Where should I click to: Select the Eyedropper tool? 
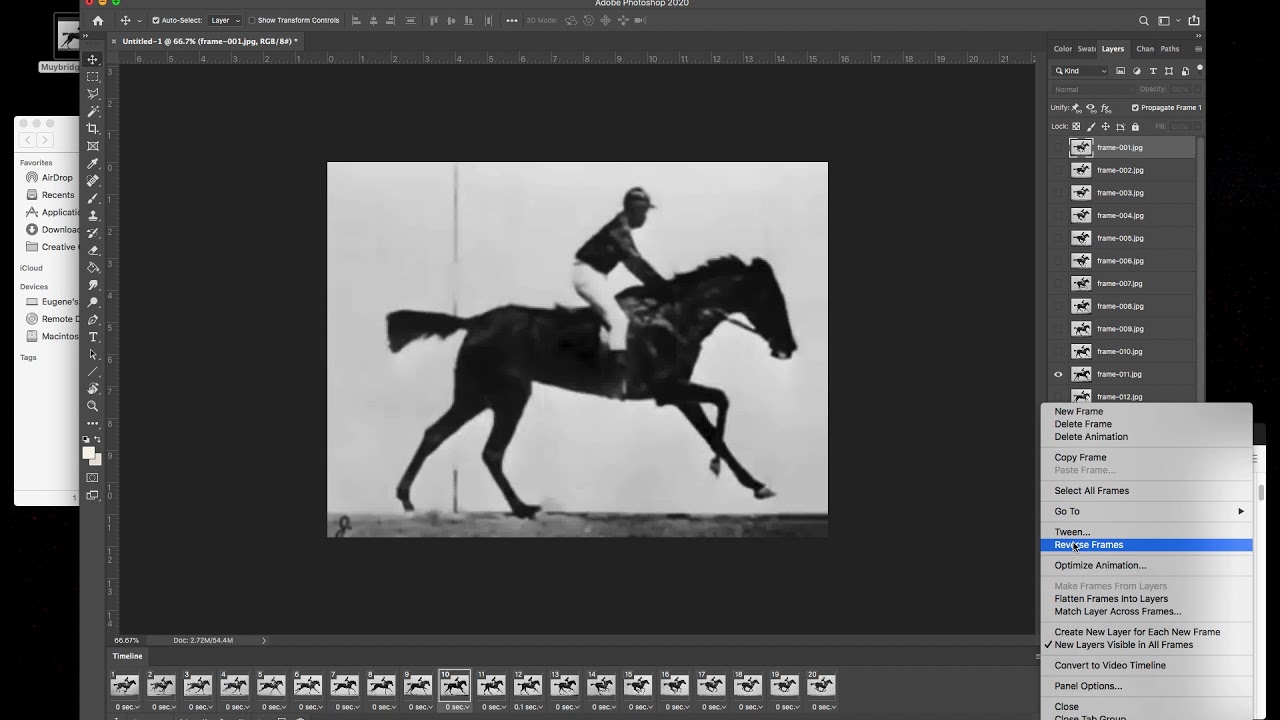tap(93, 164)
